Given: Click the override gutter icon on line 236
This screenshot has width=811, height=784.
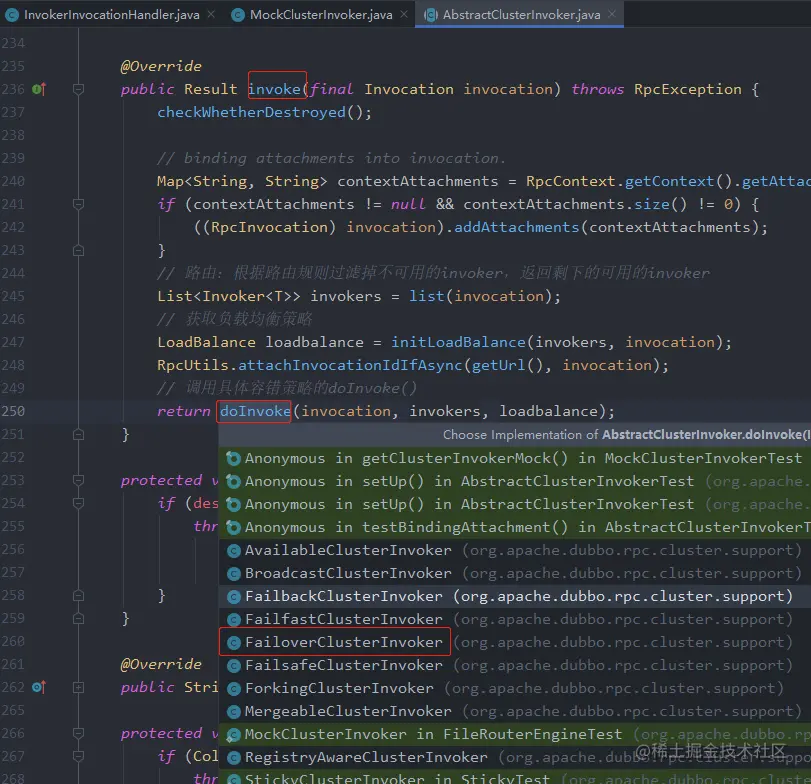Looking at the screenshot, I should coord(39,89).
